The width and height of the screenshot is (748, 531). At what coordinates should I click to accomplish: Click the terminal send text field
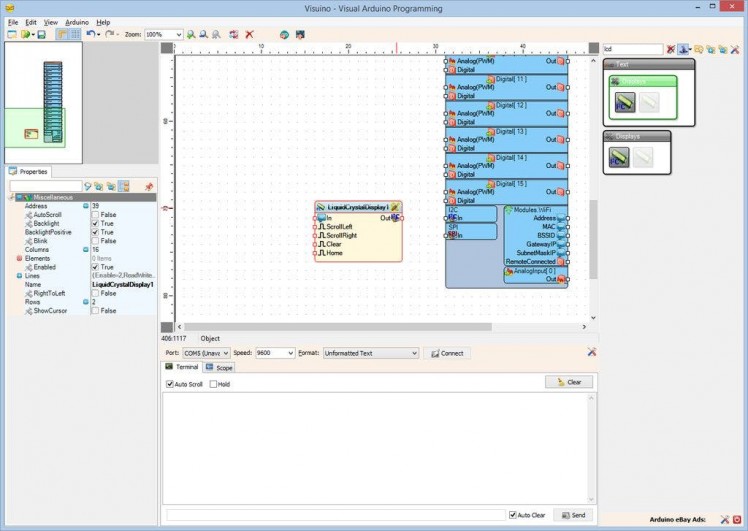pyautogui.click(x=335, y=515)
